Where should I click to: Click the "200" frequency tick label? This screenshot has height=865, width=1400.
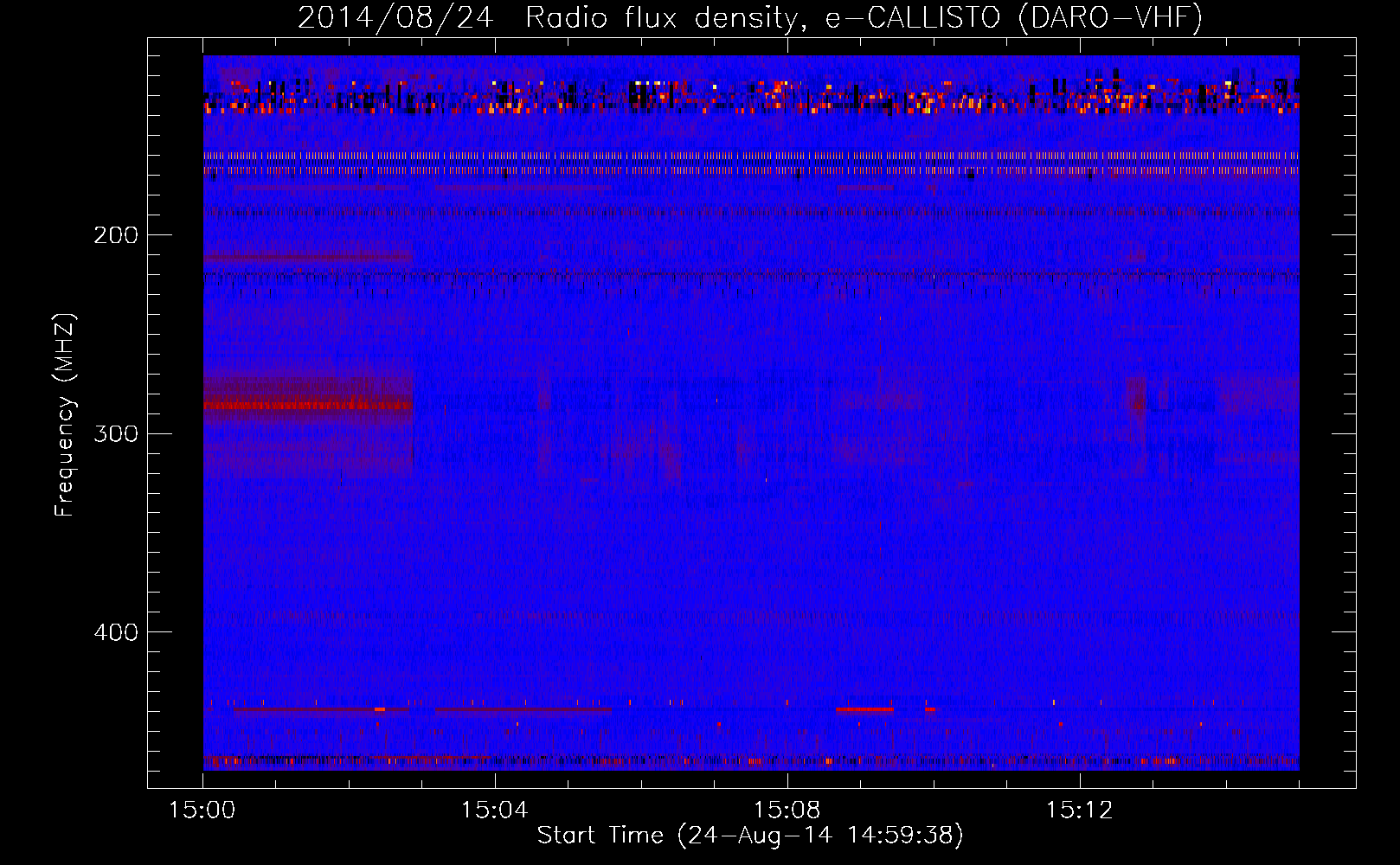click(x=116, y=235)
